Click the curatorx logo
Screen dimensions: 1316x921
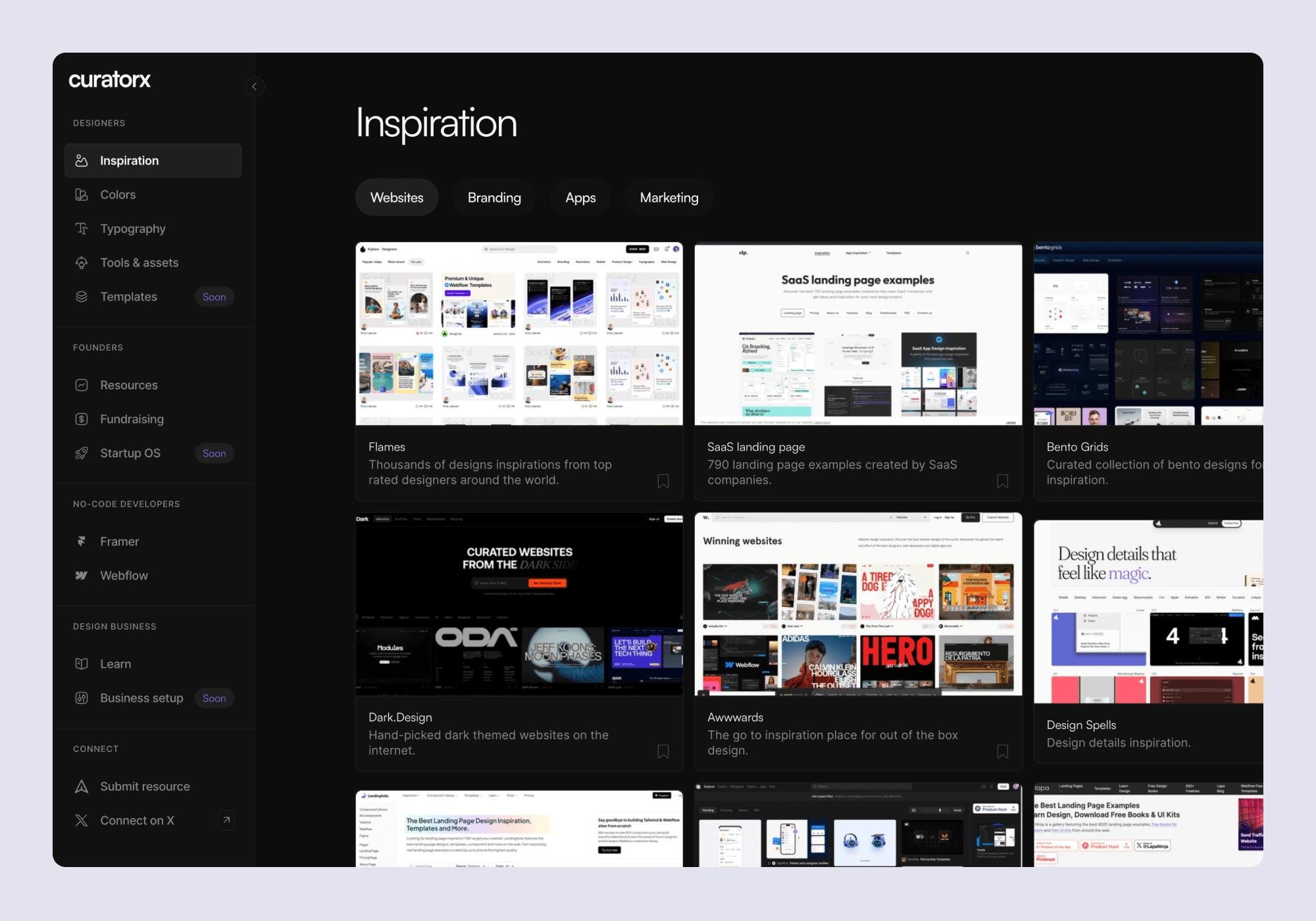pyautogui.click(x=109, y=80)
